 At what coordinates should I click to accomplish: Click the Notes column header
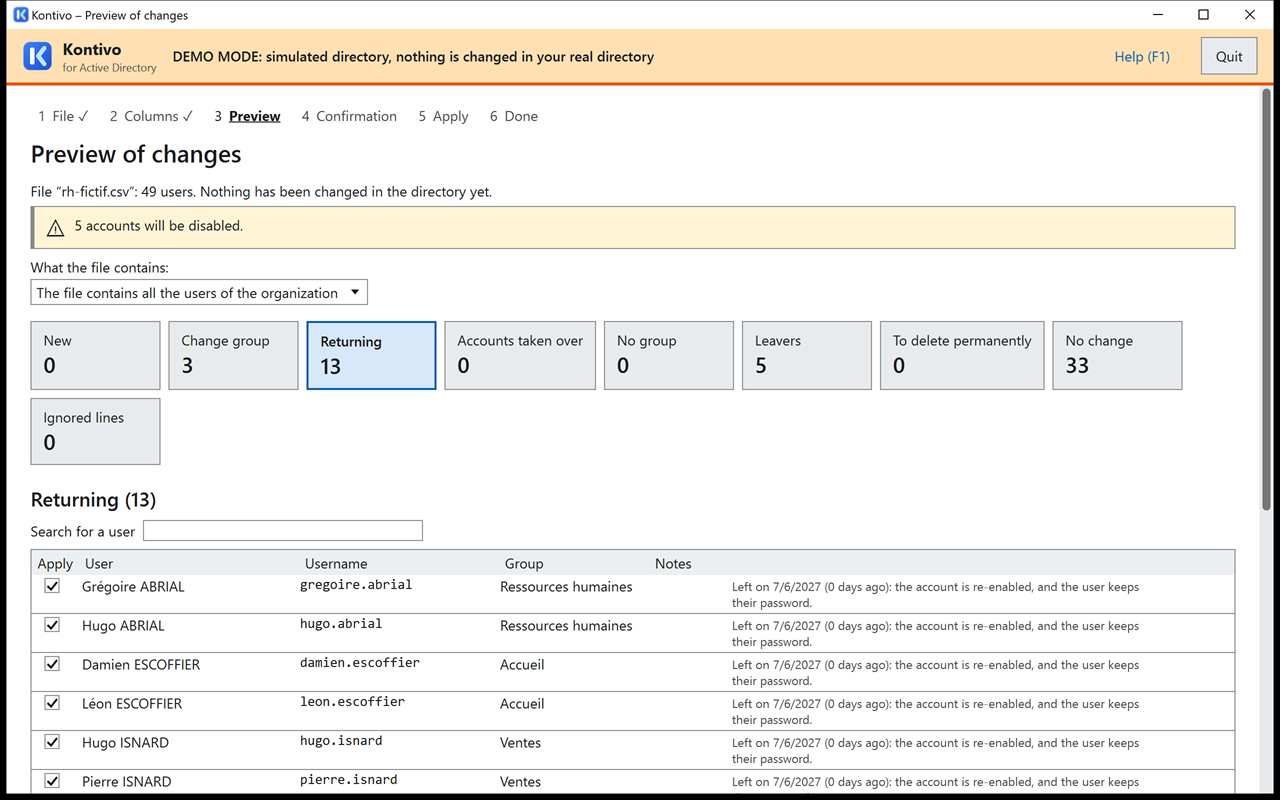[x=673, y=564]
